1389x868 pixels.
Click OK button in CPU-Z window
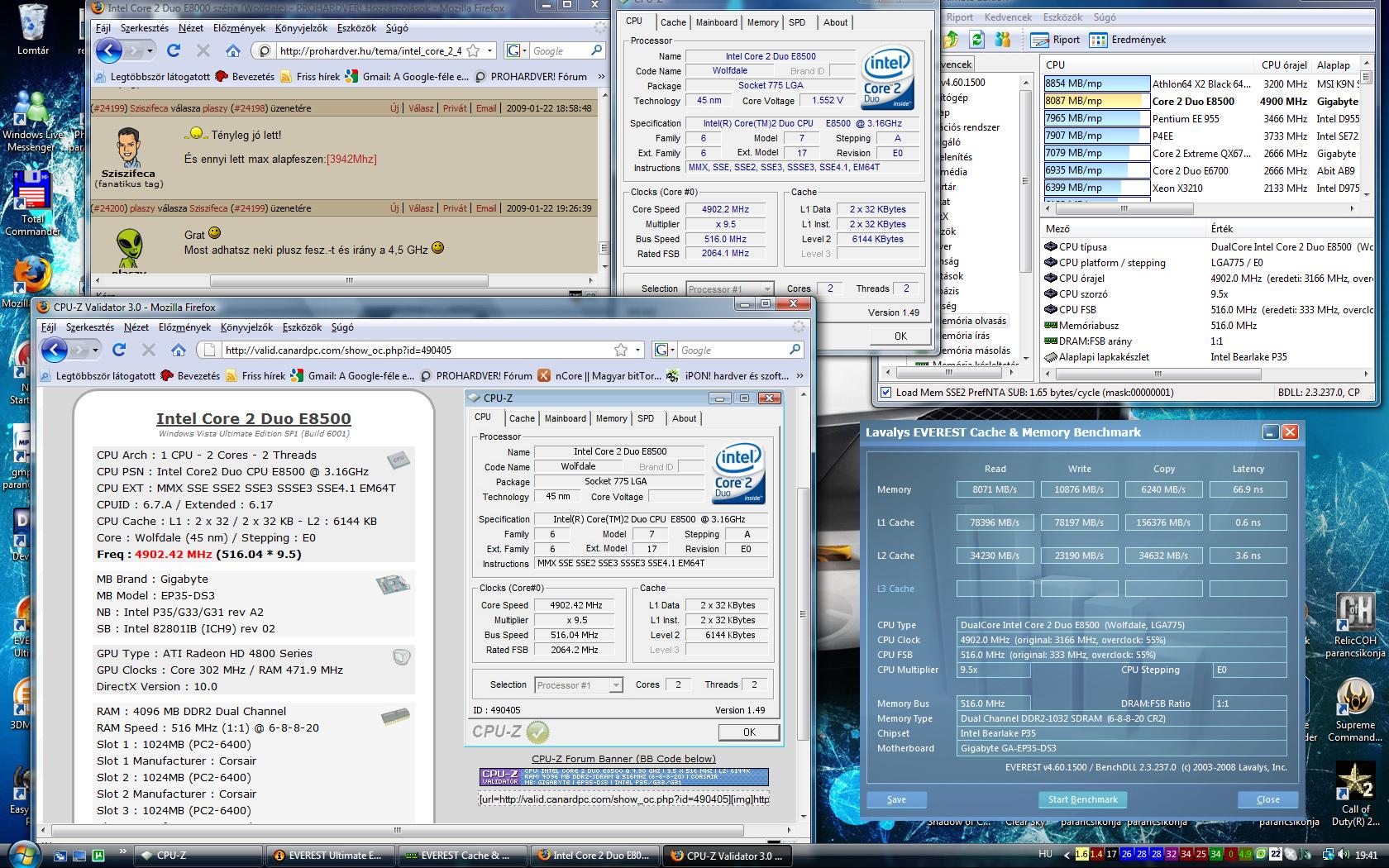[900, 336]
